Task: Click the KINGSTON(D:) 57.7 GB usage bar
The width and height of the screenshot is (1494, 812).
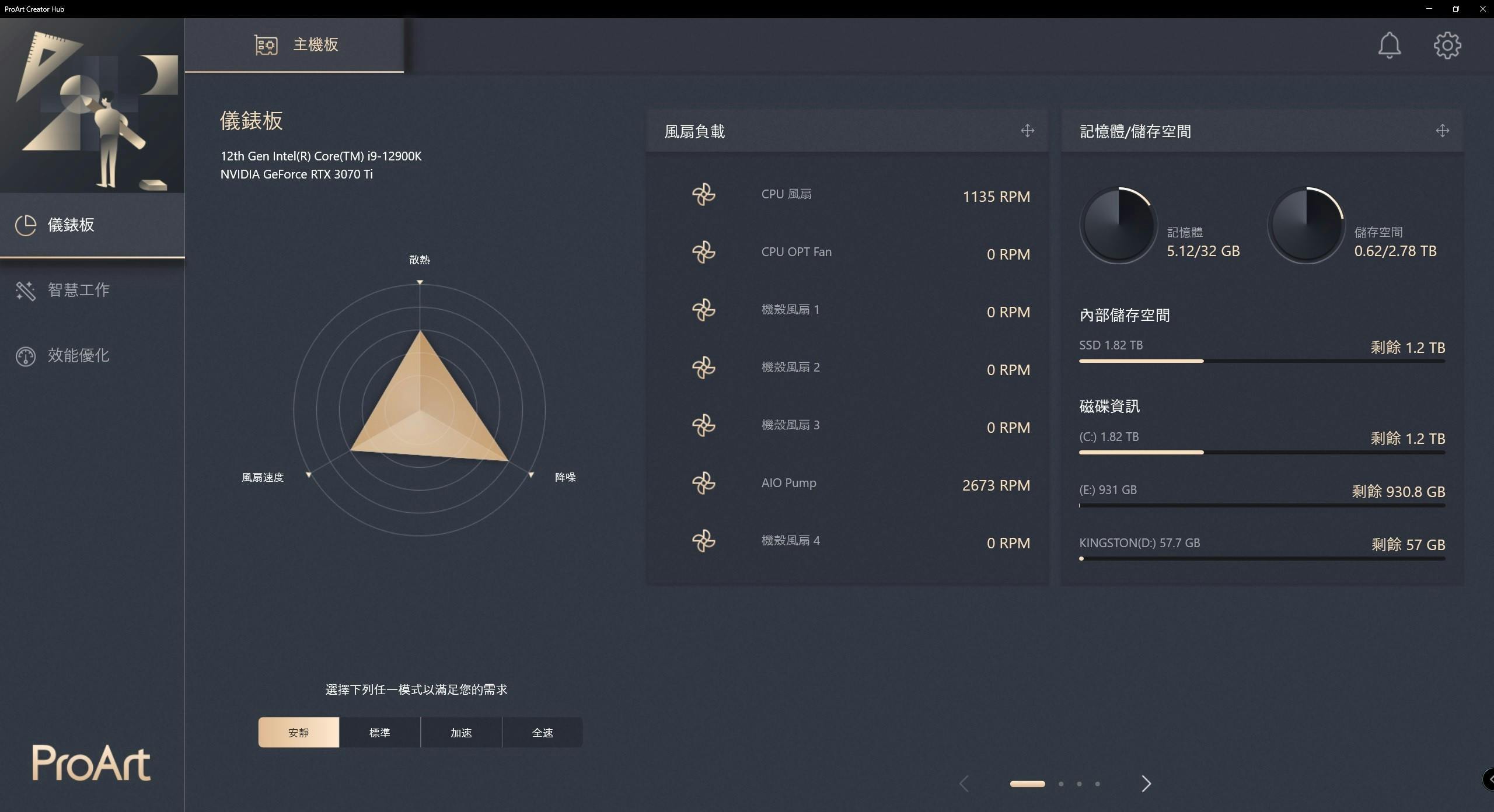Action: [x=1262, y=558]
